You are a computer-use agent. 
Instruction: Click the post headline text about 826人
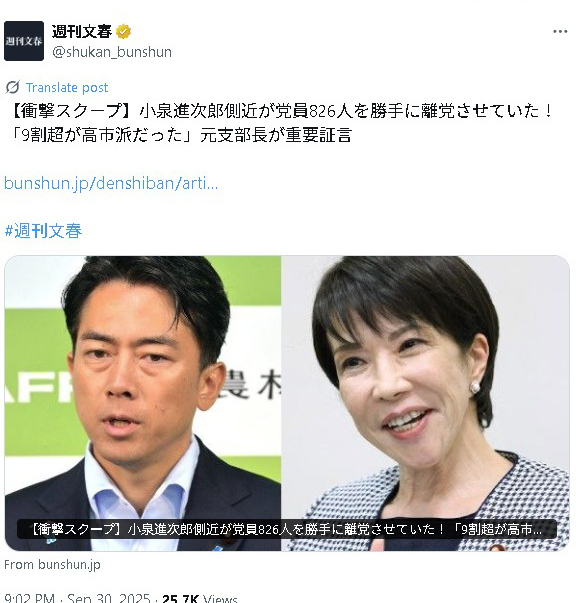click(x=281, y=111)
